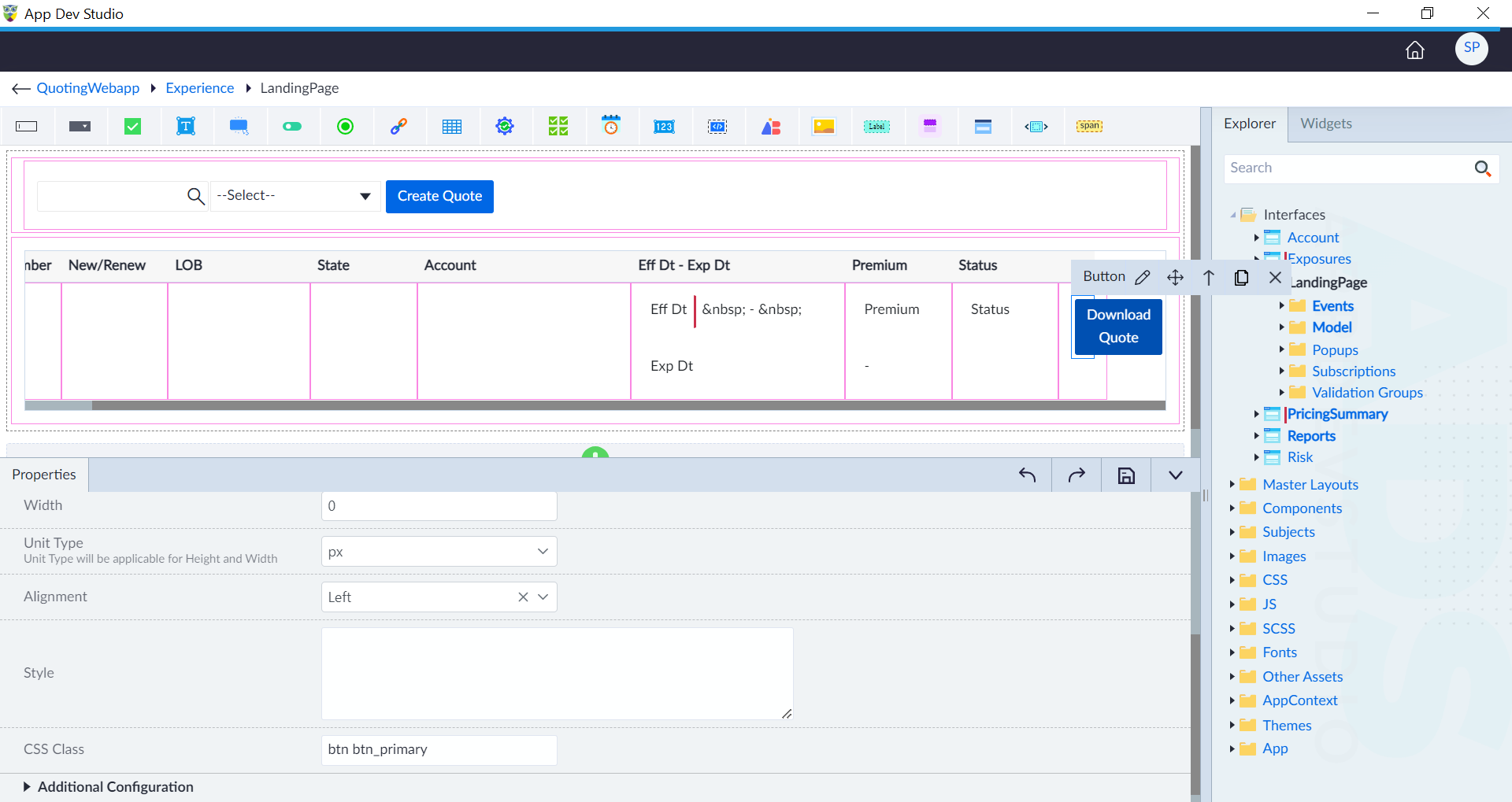Go to the home screen icon
Screen dimensions: 1512x802
click(1415, 50)
